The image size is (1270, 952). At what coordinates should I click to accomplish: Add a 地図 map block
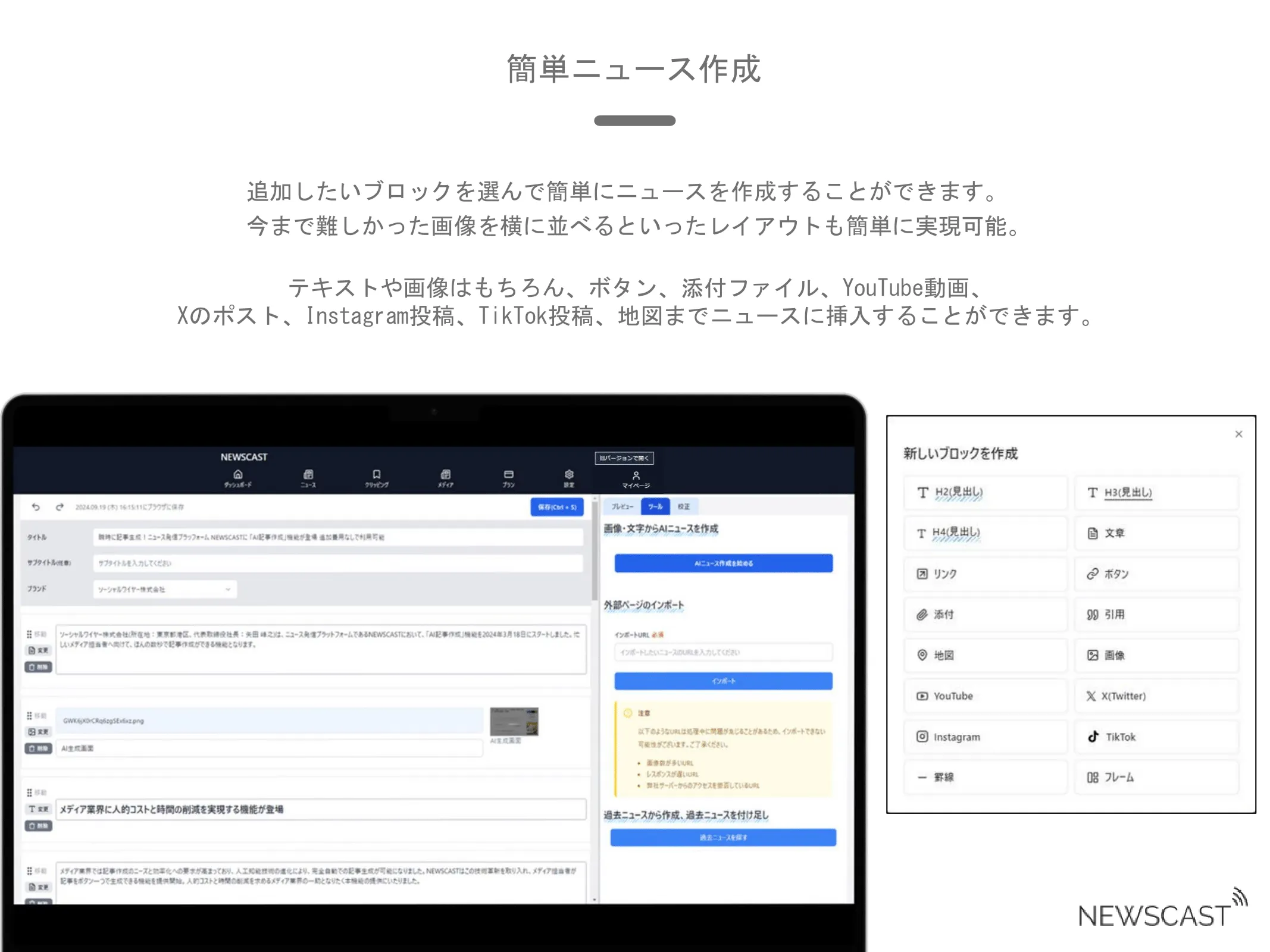(986, 655)
